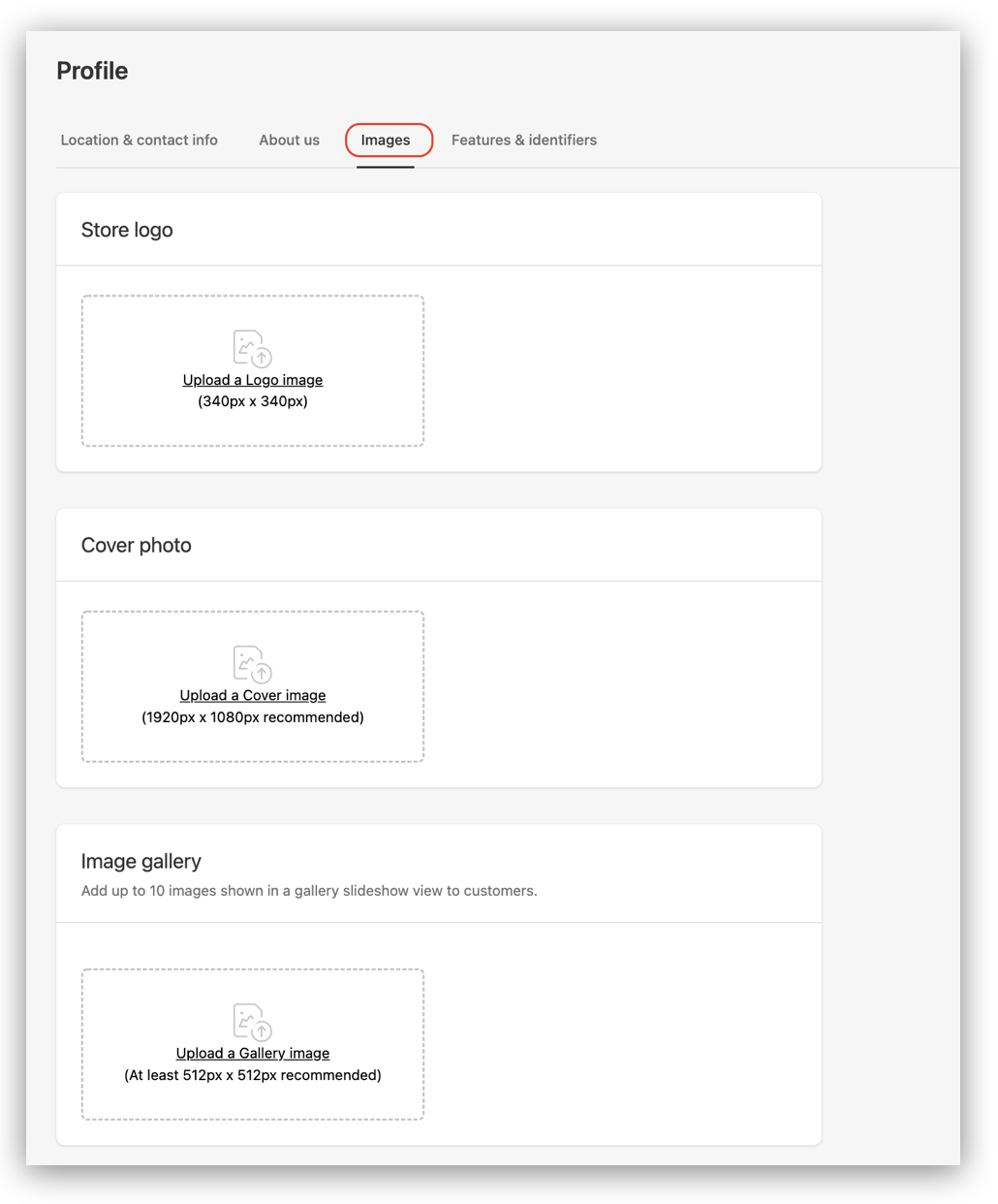Viewport: 998px width, 1204px height.
Task: Click the Upload a Gallery image link
Action: pos(252,1054)
